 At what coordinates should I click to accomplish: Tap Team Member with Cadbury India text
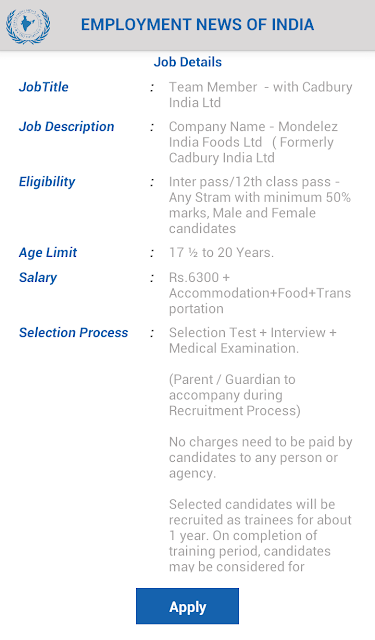(x=260, y=95)
